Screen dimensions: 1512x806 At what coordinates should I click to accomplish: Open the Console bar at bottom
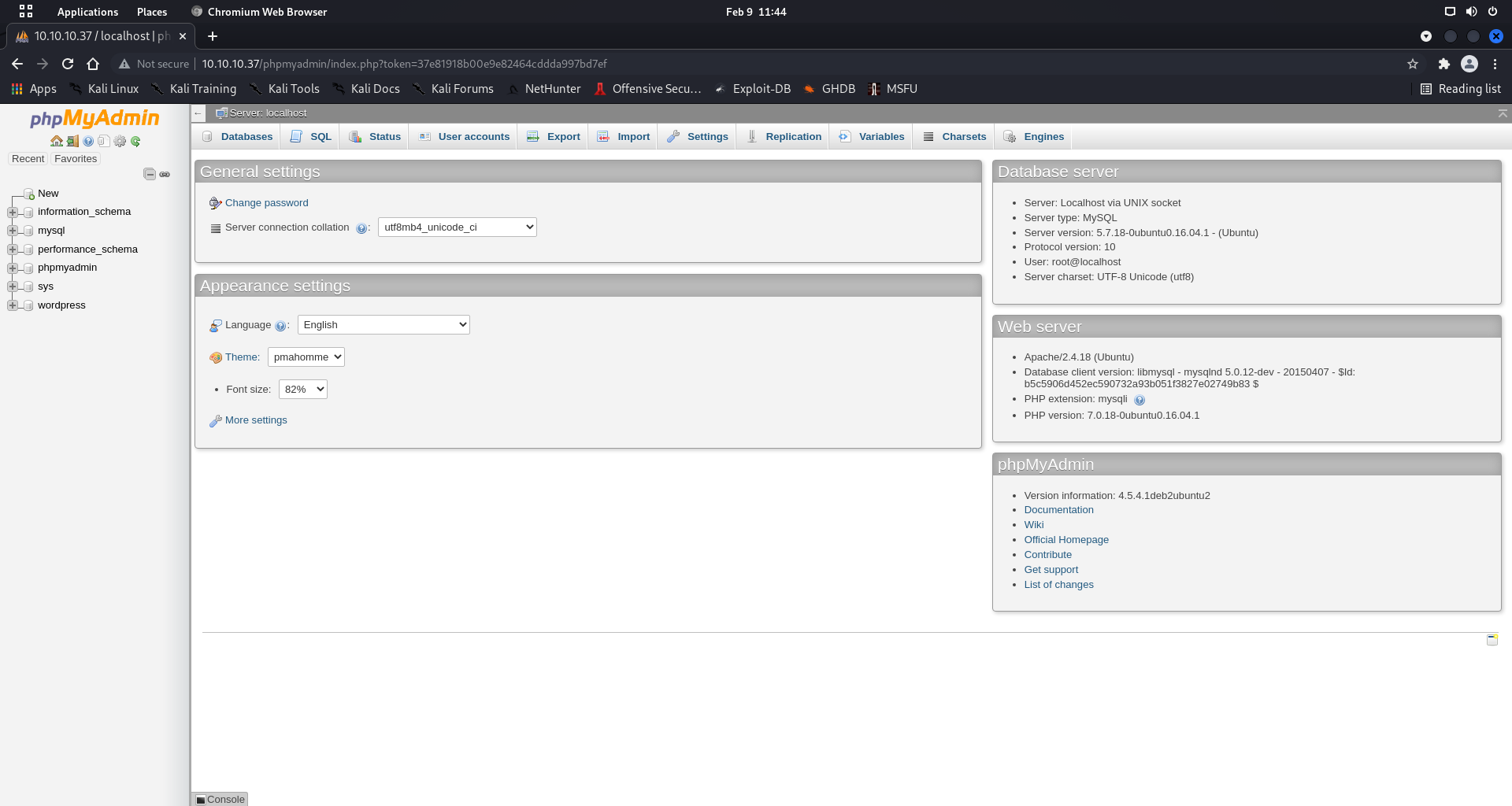[220, 799]
